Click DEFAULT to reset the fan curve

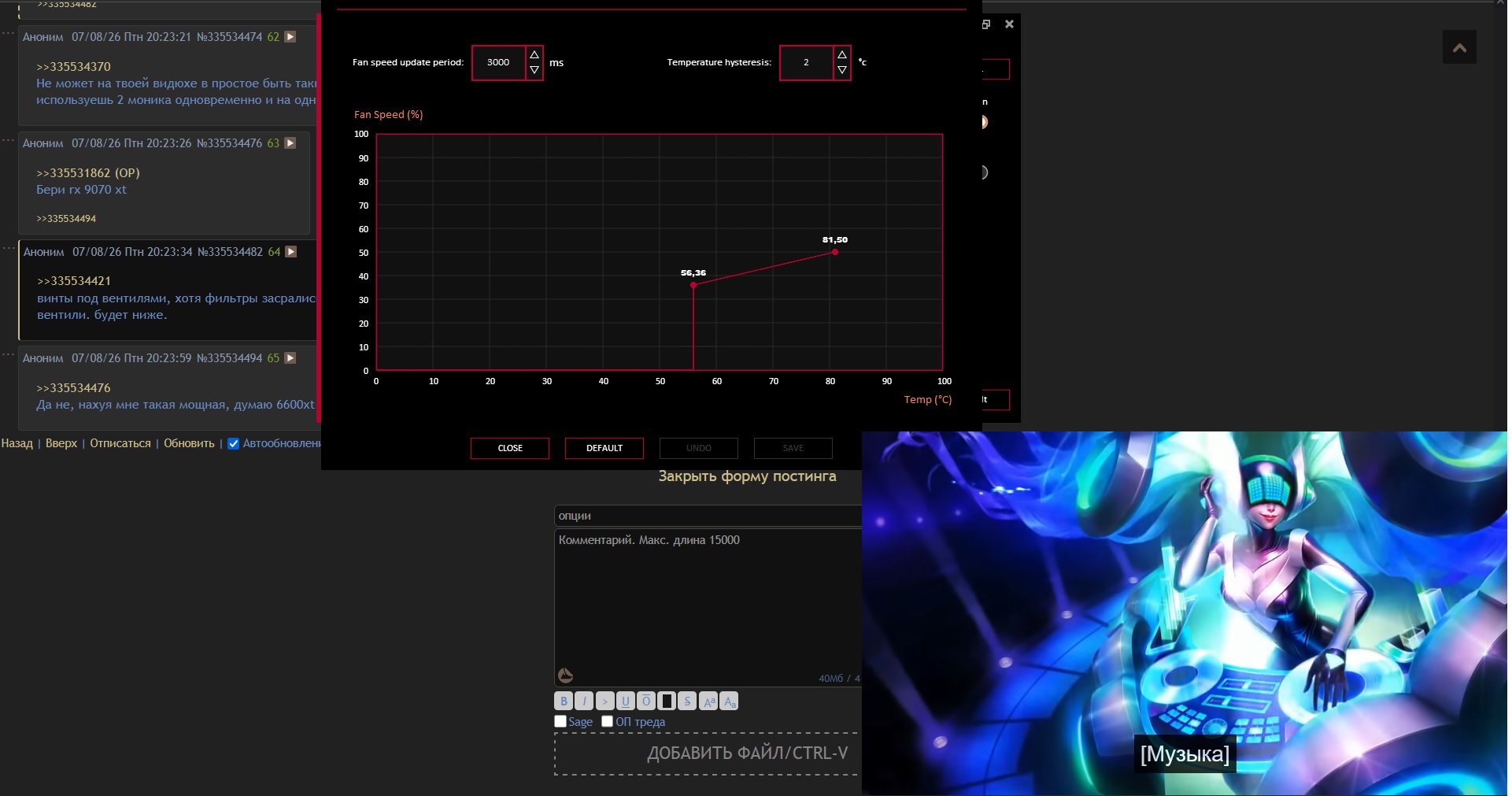click(604, 448)
